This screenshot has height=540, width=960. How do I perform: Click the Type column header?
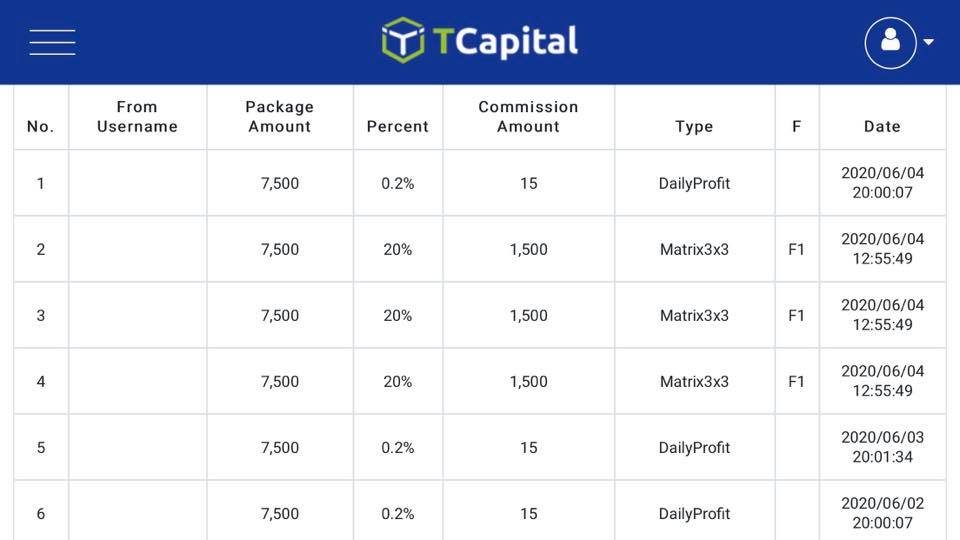click(x=694, y=127)
